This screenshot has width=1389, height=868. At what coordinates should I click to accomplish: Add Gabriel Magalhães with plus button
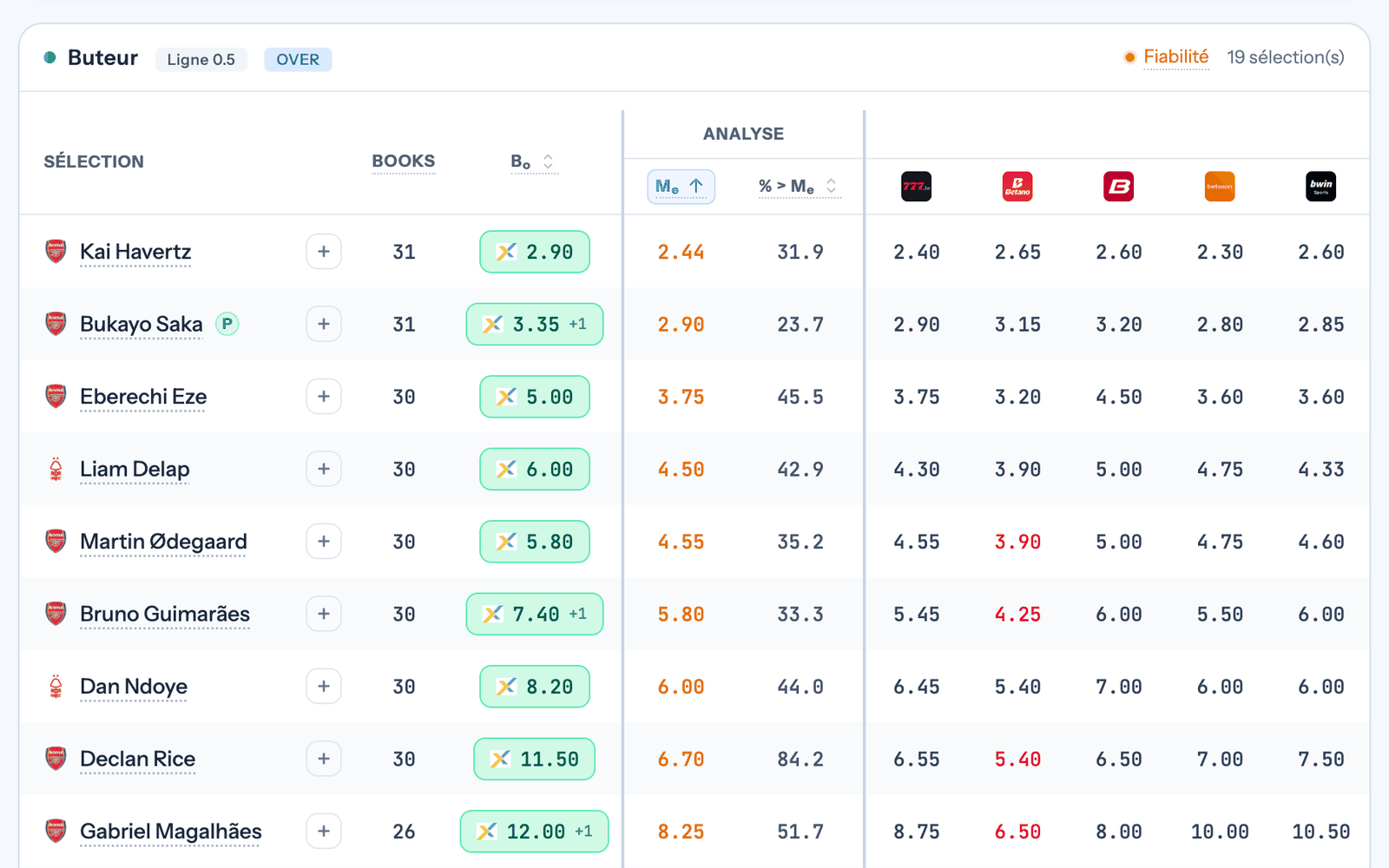324,832
